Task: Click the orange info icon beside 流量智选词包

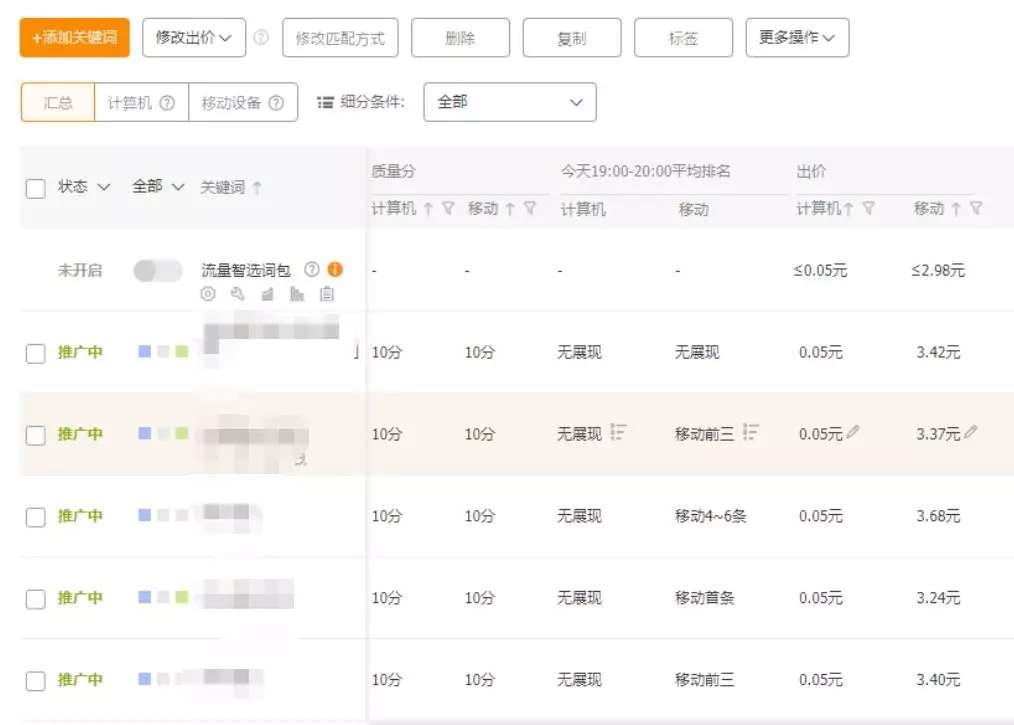Action: pos(335,269)
